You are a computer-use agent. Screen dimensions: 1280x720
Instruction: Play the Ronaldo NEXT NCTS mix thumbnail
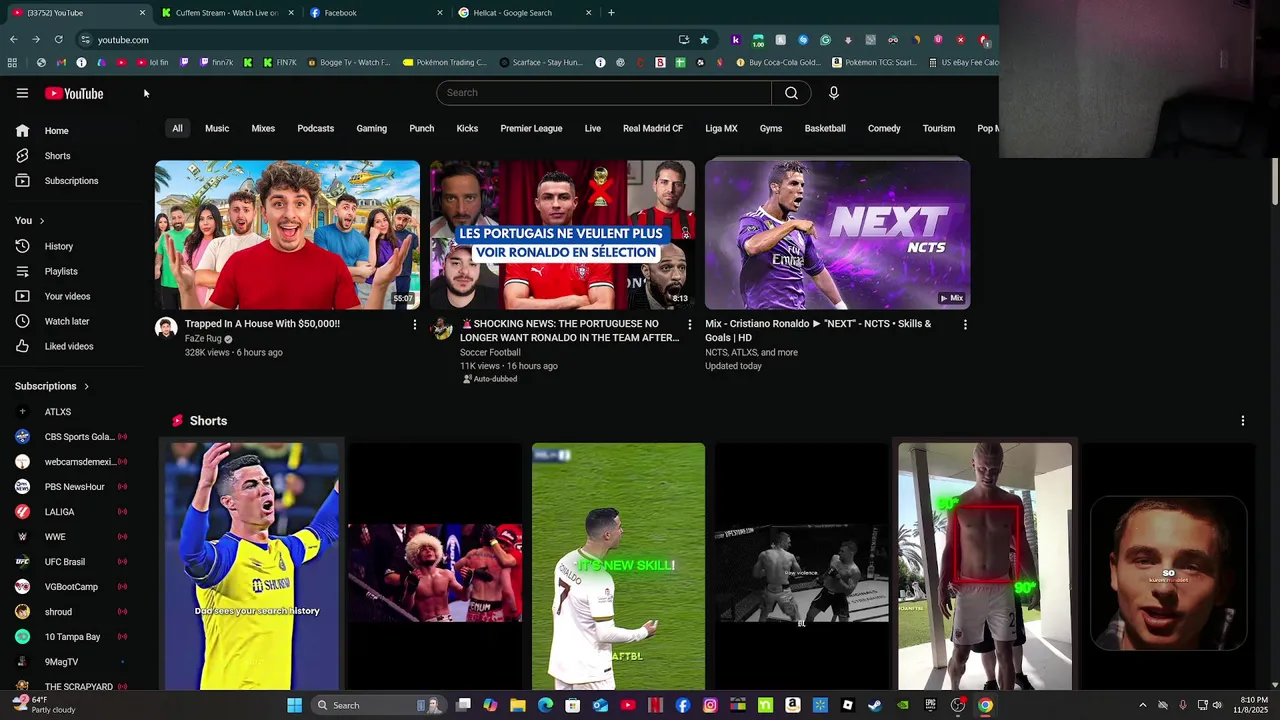[x=837, y=235]
